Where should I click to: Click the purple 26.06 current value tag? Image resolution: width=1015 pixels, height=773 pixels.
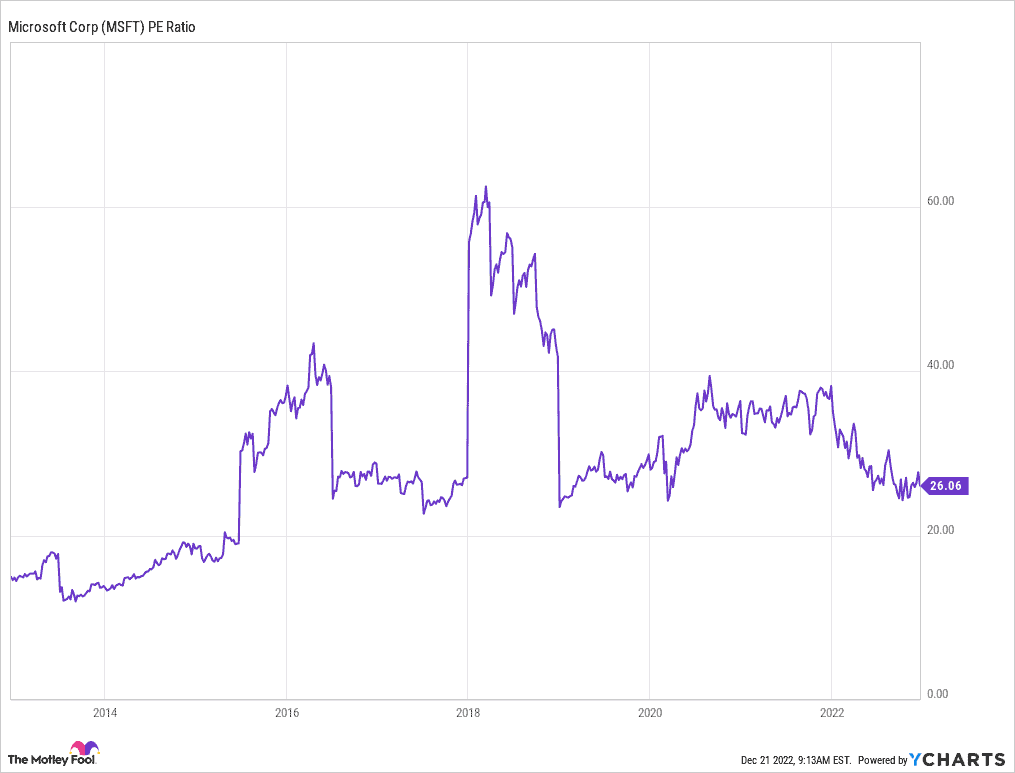click(x=947, y=486)
